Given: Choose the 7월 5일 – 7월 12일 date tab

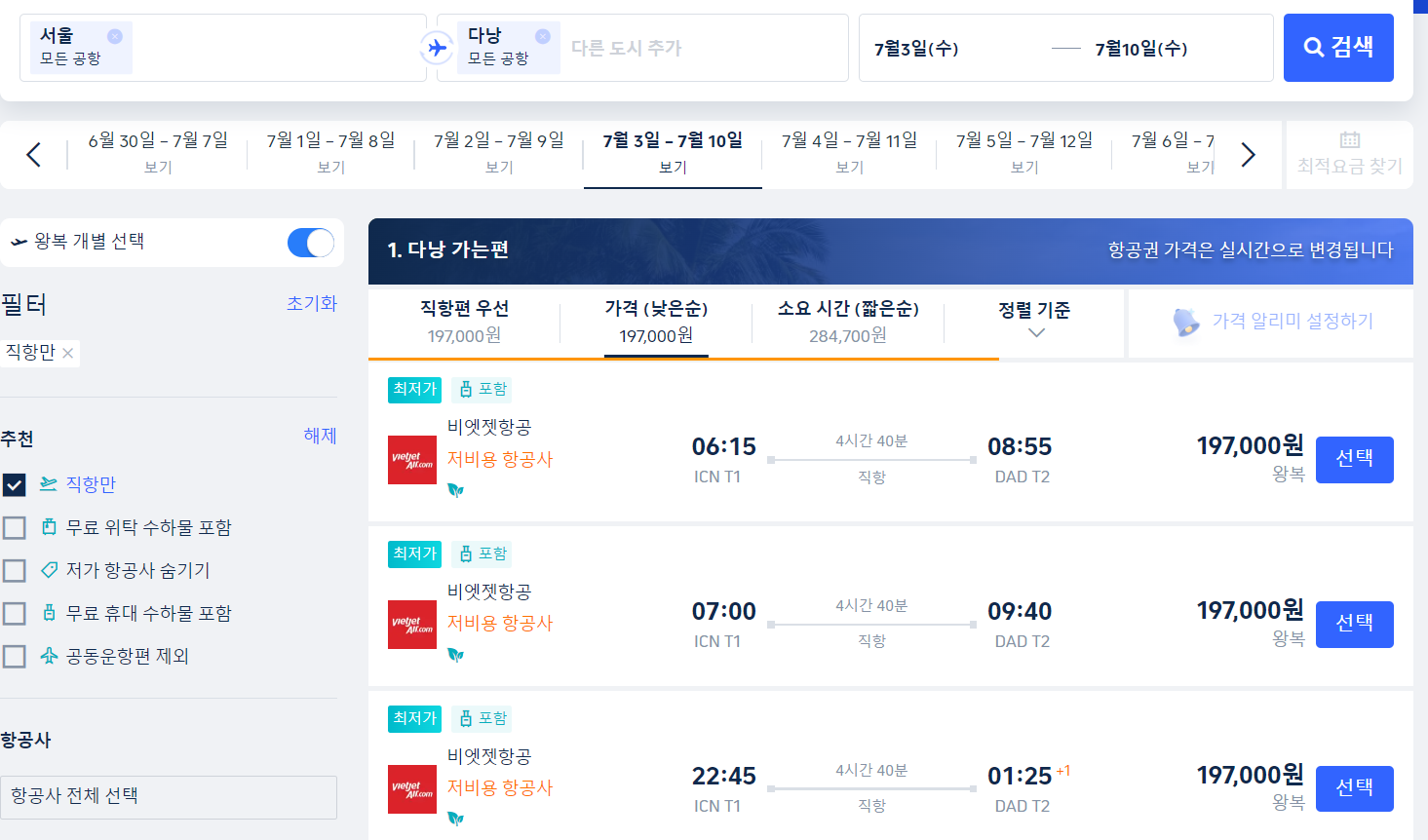Looking at the screenshot, I should click(1024, 153).
